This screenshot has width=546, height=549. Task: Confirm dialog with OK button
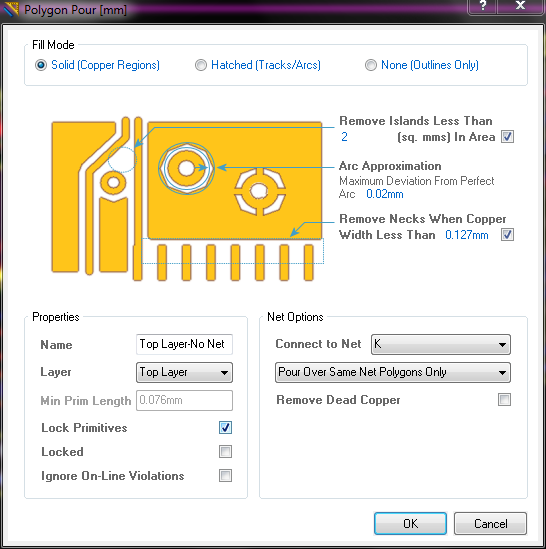coord(410,523)
